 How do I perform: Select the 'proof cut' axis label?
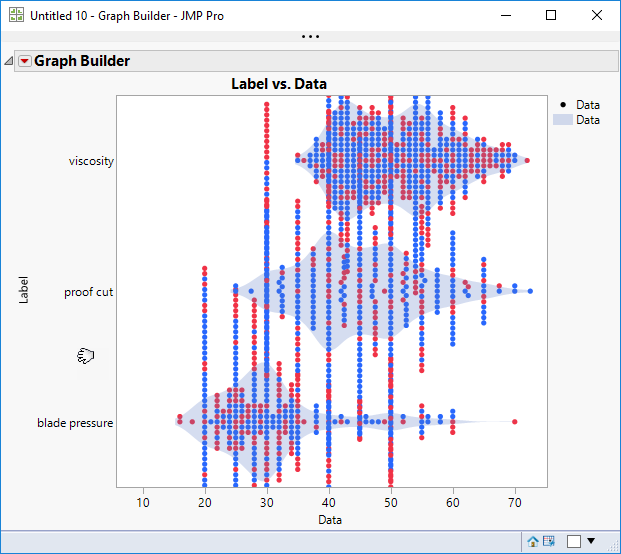pos(89,292)
